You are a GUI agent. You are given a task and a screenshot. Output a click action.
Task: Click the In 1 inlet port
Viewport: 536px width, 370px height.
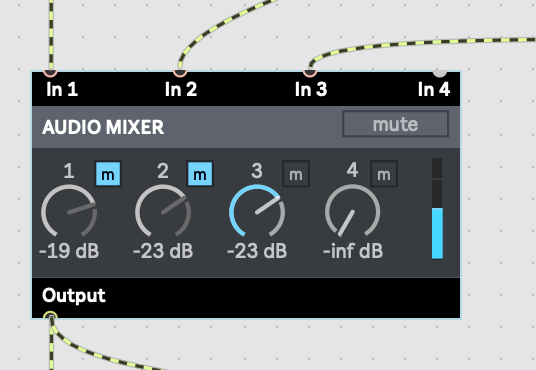coord(51,72)
